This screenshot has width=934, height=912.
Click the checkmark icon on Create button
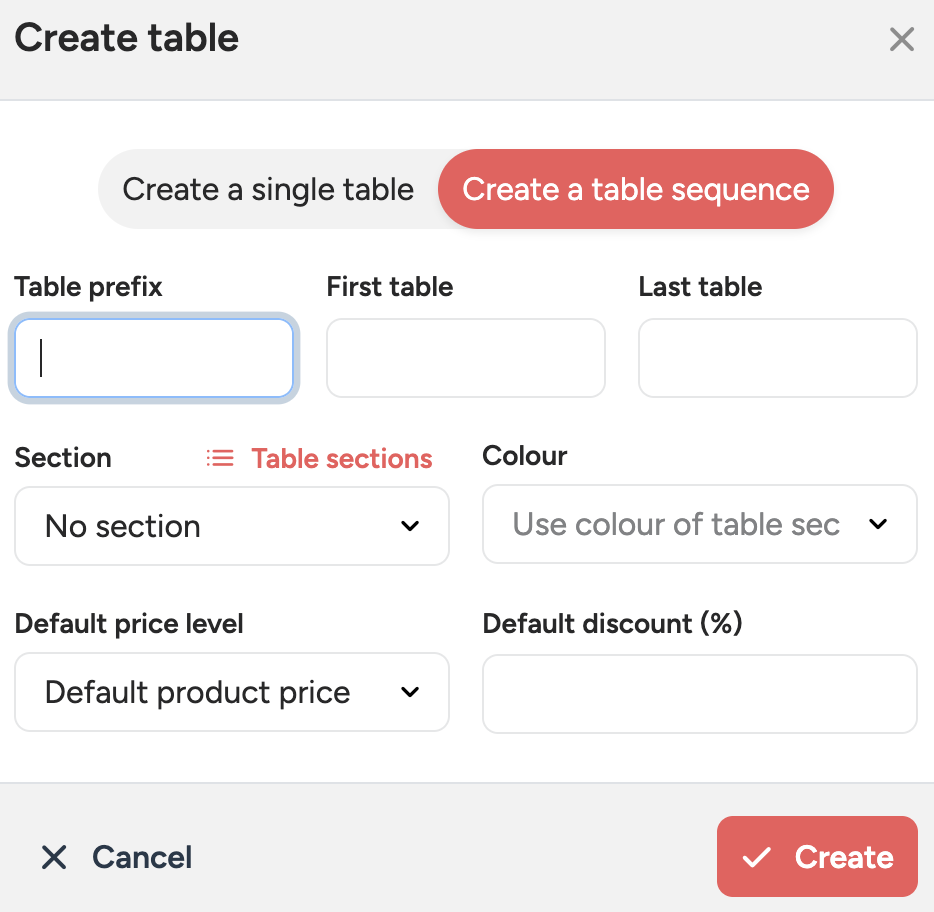757,857
